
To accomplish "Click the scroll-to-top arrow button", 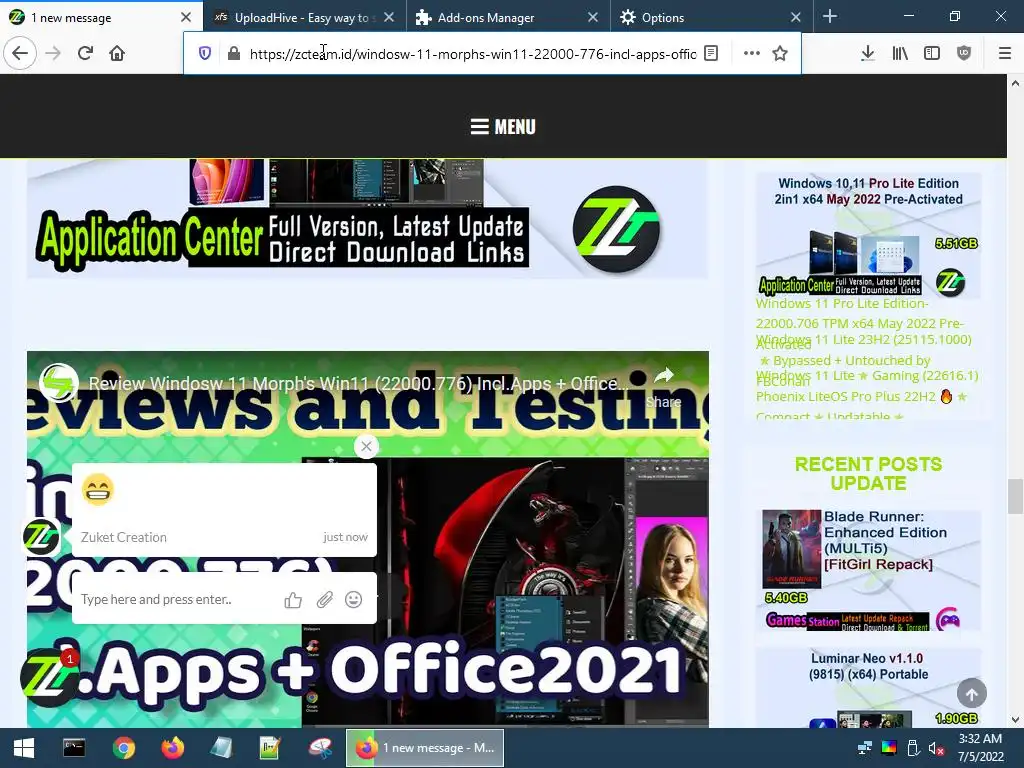I will [972, 694].
